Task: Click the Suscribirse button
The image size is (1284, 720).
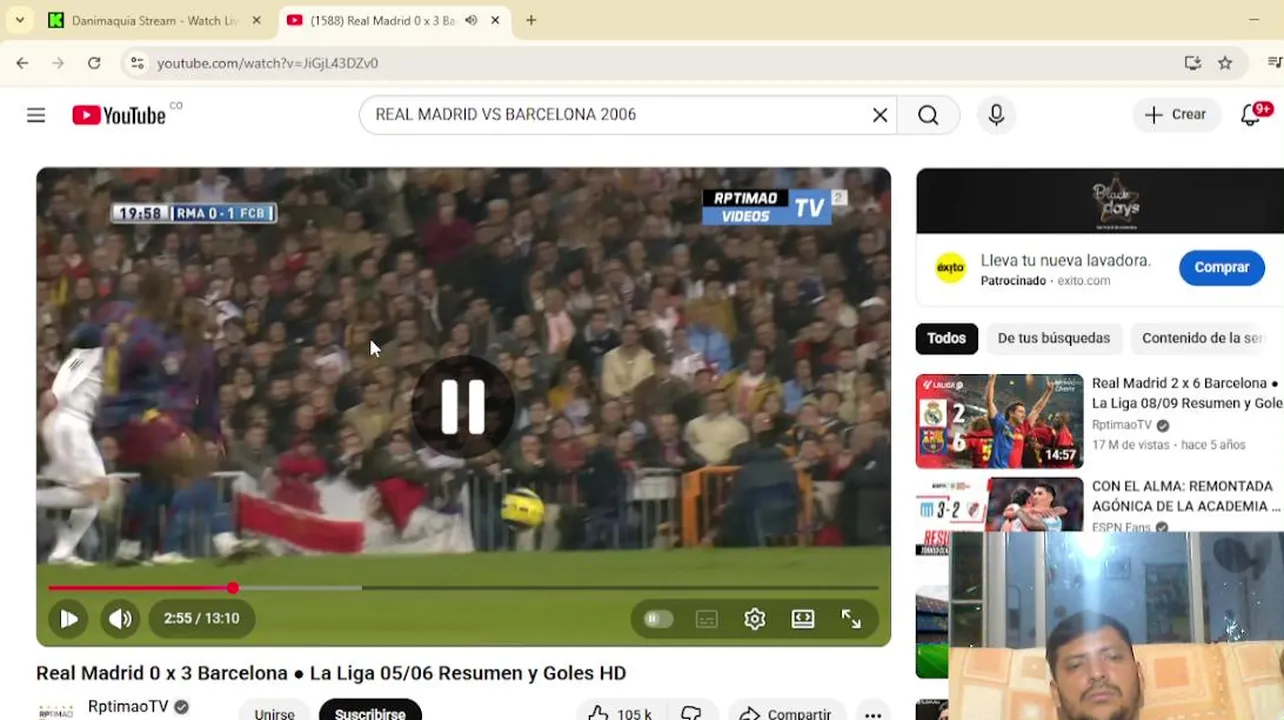Action: (370, 713)
